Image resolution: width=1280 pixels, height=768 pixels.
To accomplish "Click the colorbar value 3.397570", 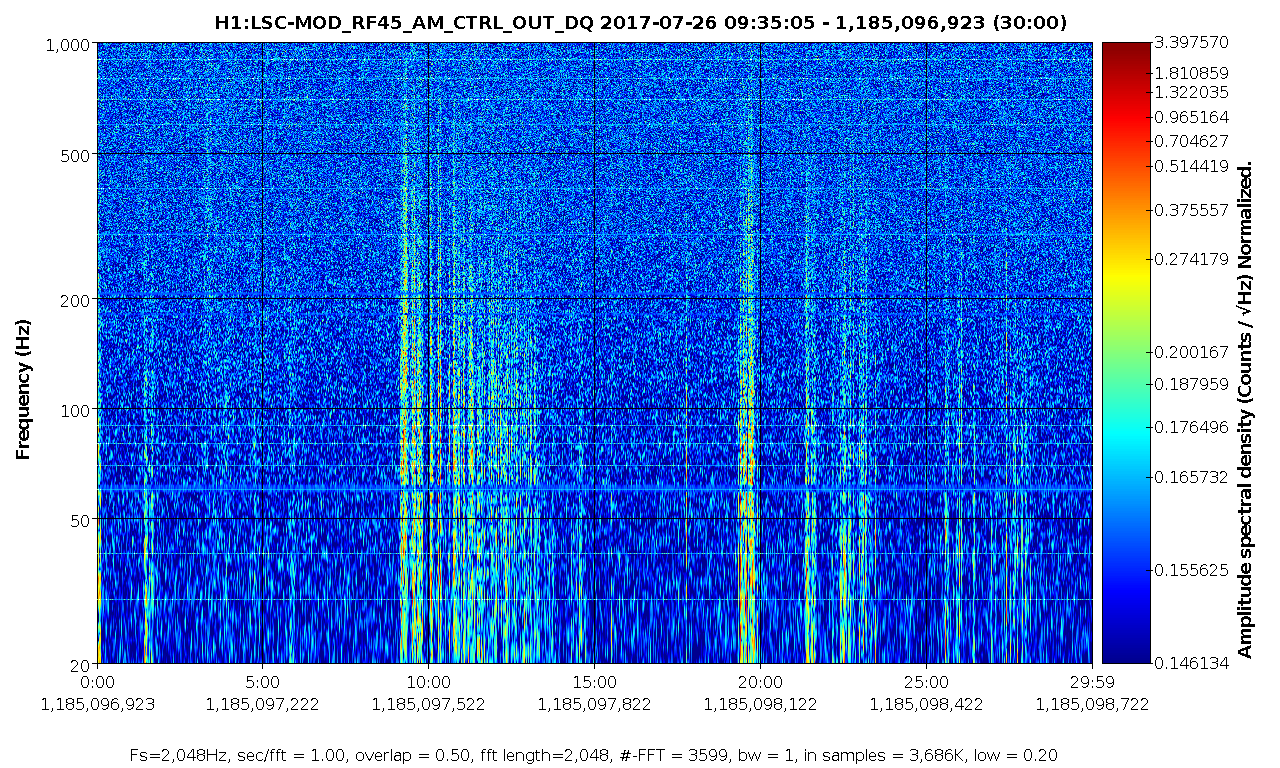I will (x=1191, y=44).
